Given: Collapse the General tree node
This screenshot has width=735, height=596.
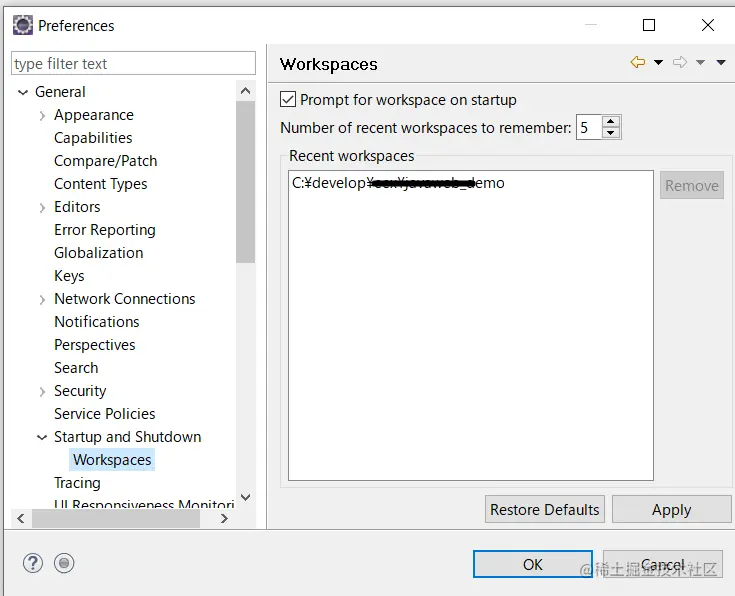Looking at the screenshot, I should pyautogui.click(x=23, y=92).
